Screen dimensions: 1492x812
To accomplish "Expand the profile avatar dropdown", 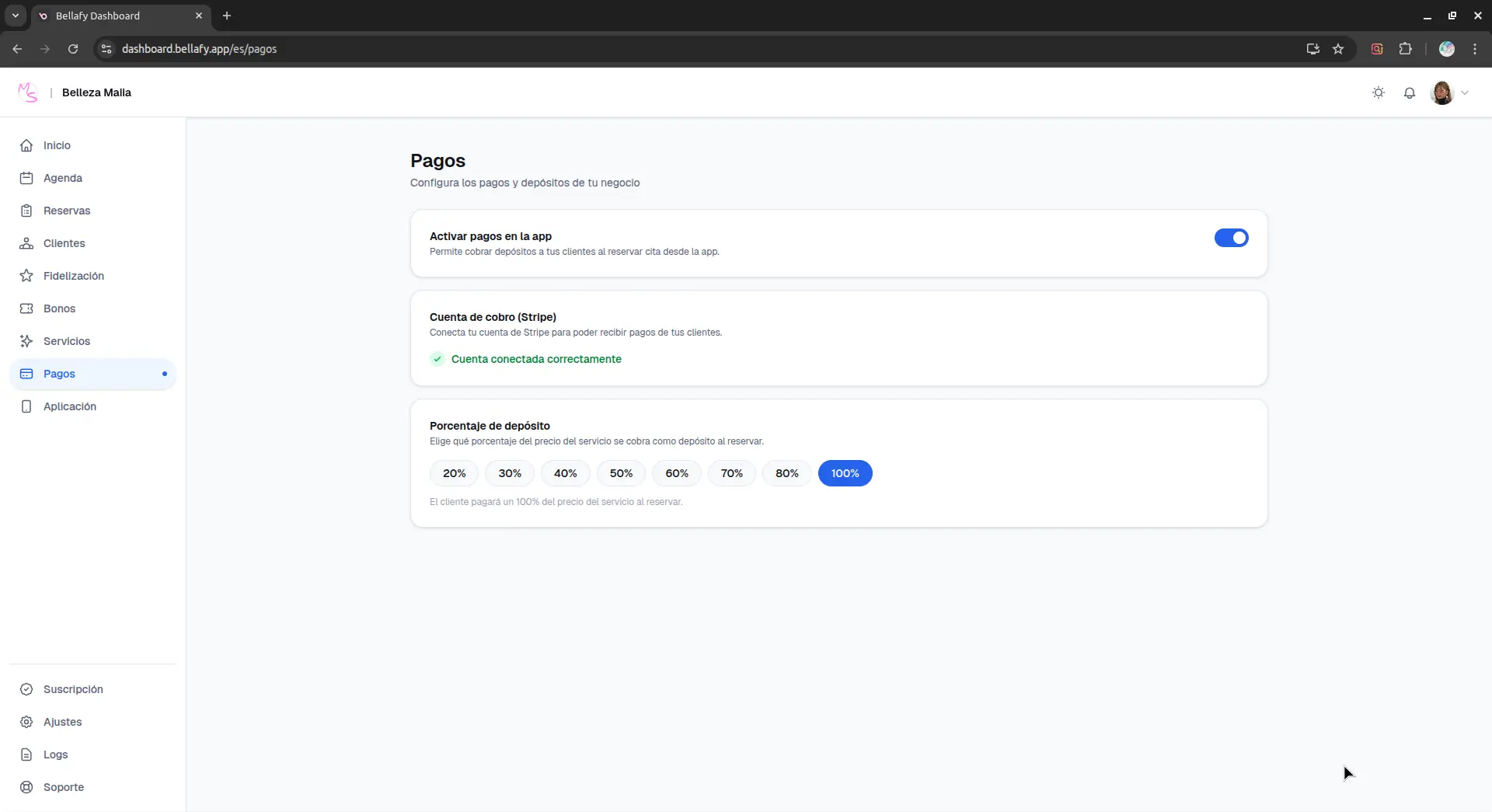I will (x=1450, y=92).
